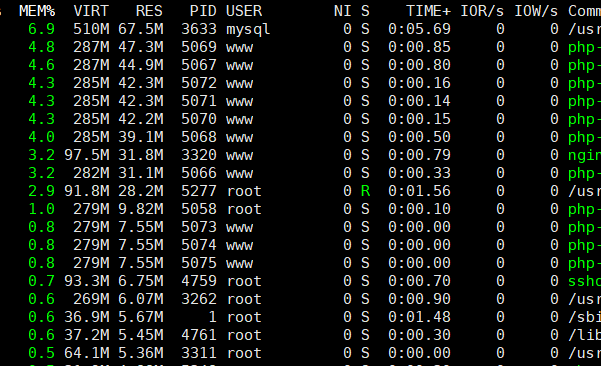This screenshot has height=366, width=601.
Task: Click PID 5058 root process
Action: [x=199, y=209]
